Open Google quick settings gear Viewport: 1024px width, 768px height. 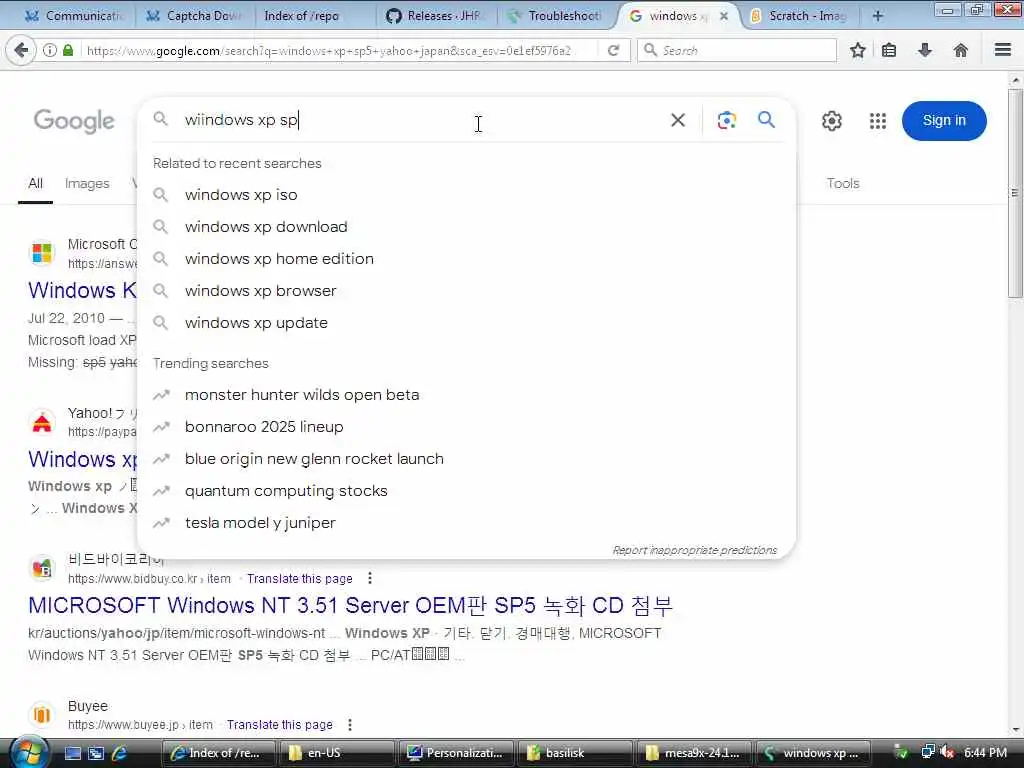(831, 121)
